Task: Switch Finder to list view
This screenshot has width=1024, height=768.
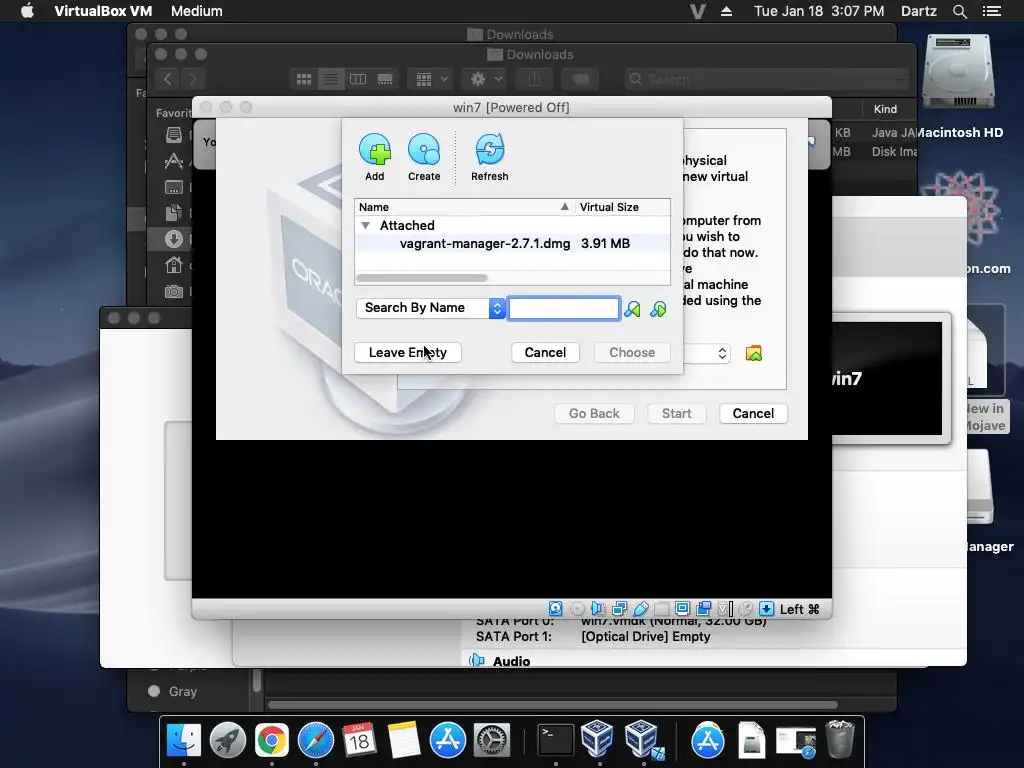Action: [x=331, y=79]
